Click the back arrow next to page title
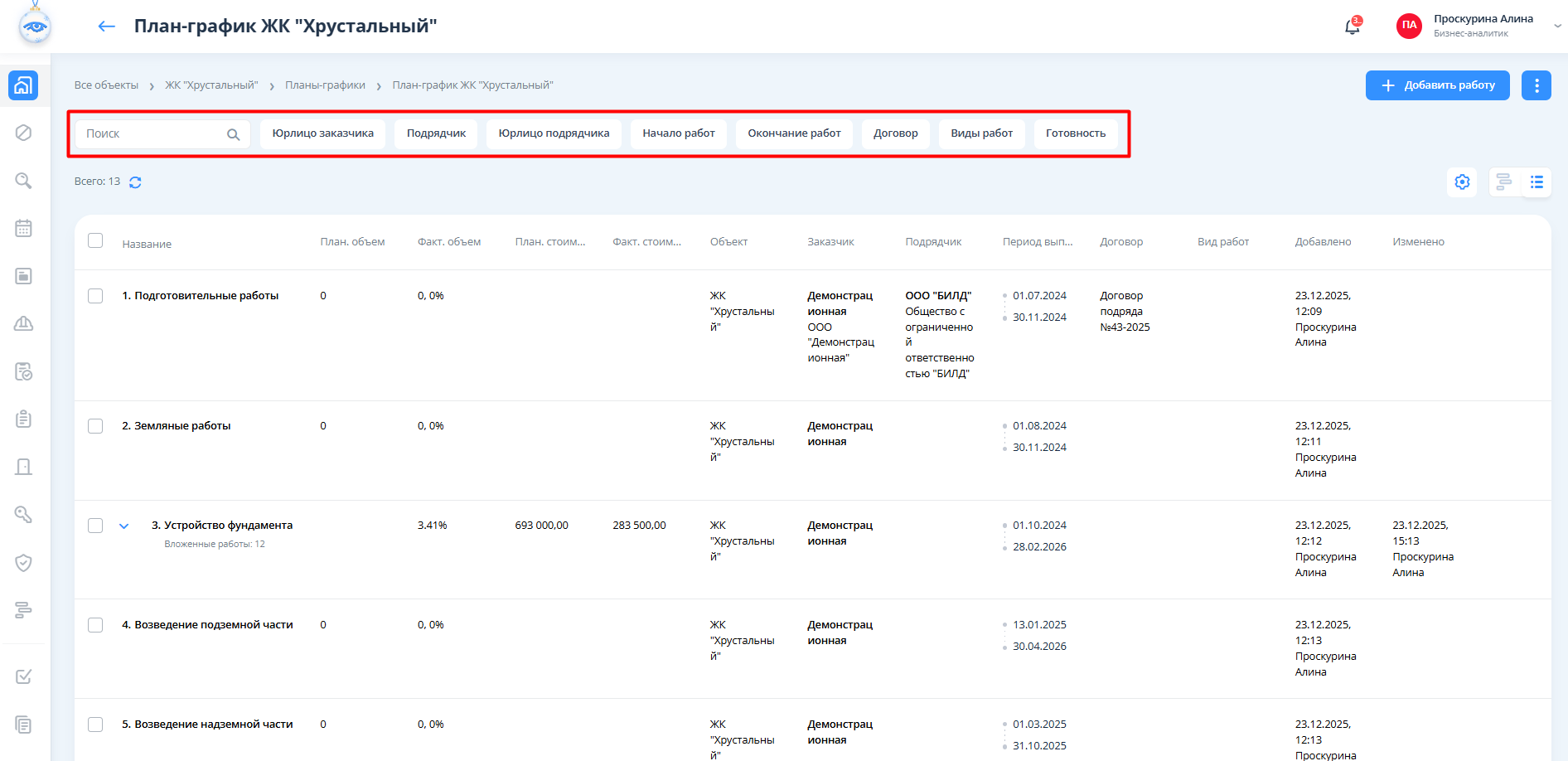This screenshot has width=1568, height=761. pos(106,27)
